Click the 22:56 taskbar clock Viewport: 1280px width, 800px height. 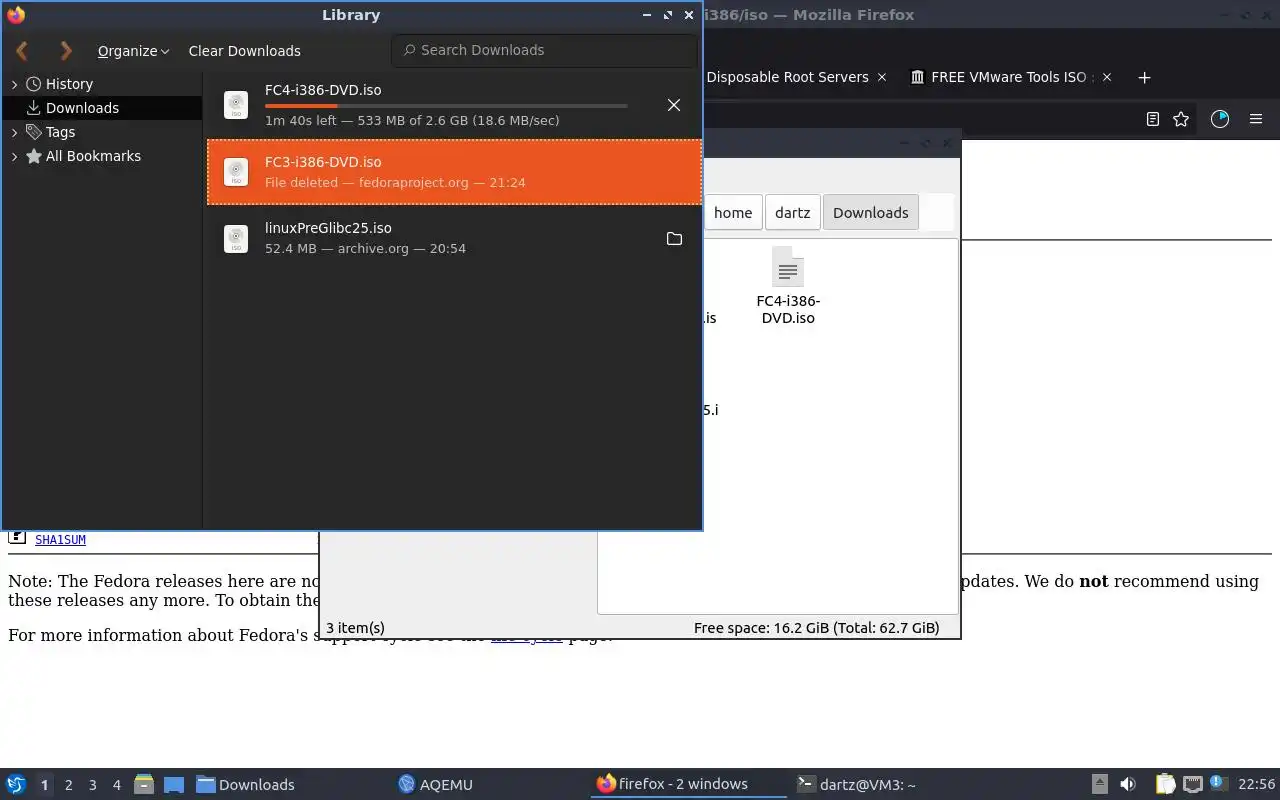[1256, 785]
